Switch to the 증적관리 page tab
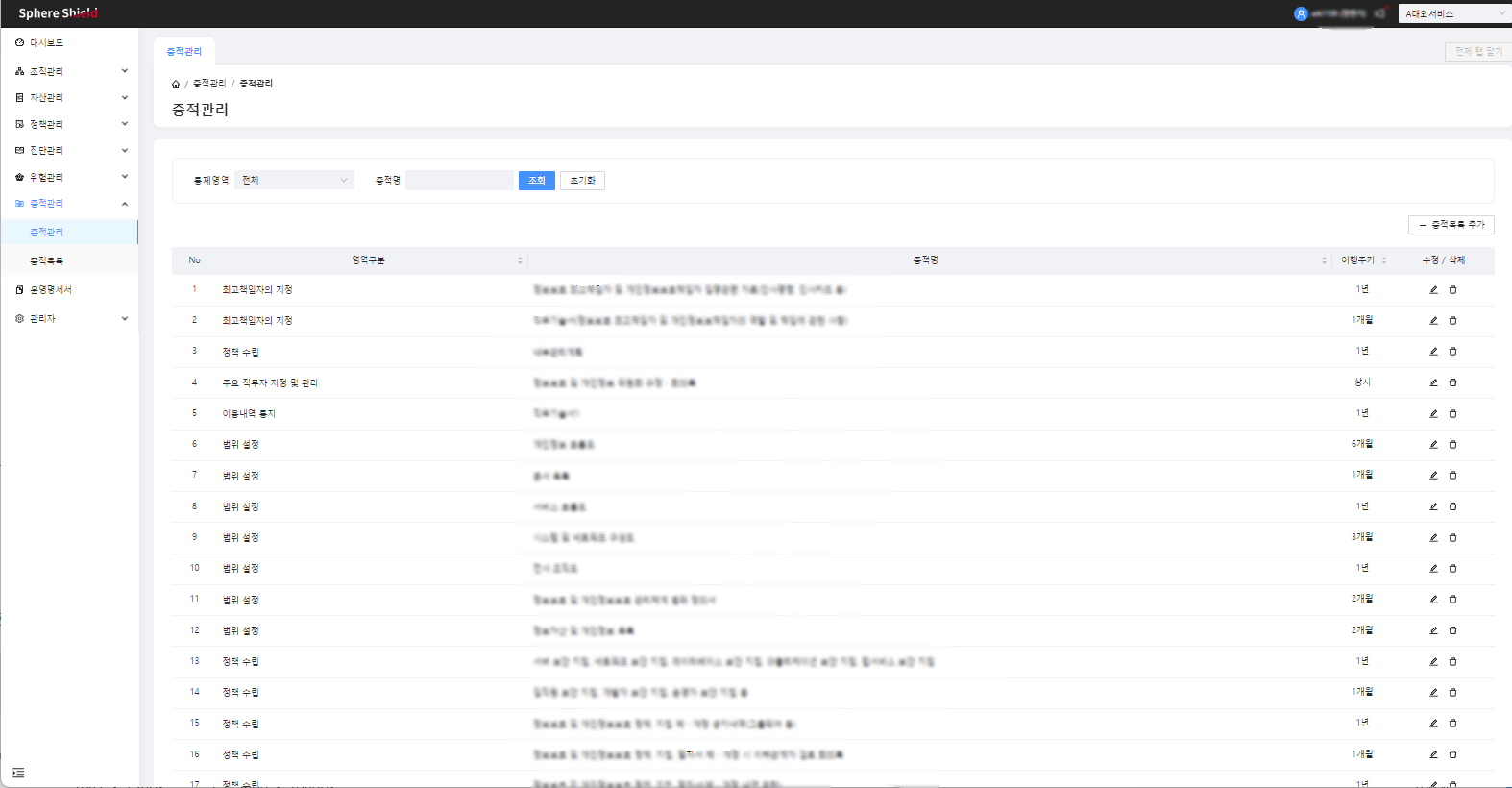This screenshot has width=1512, height=788. click(x=184, y=52)
